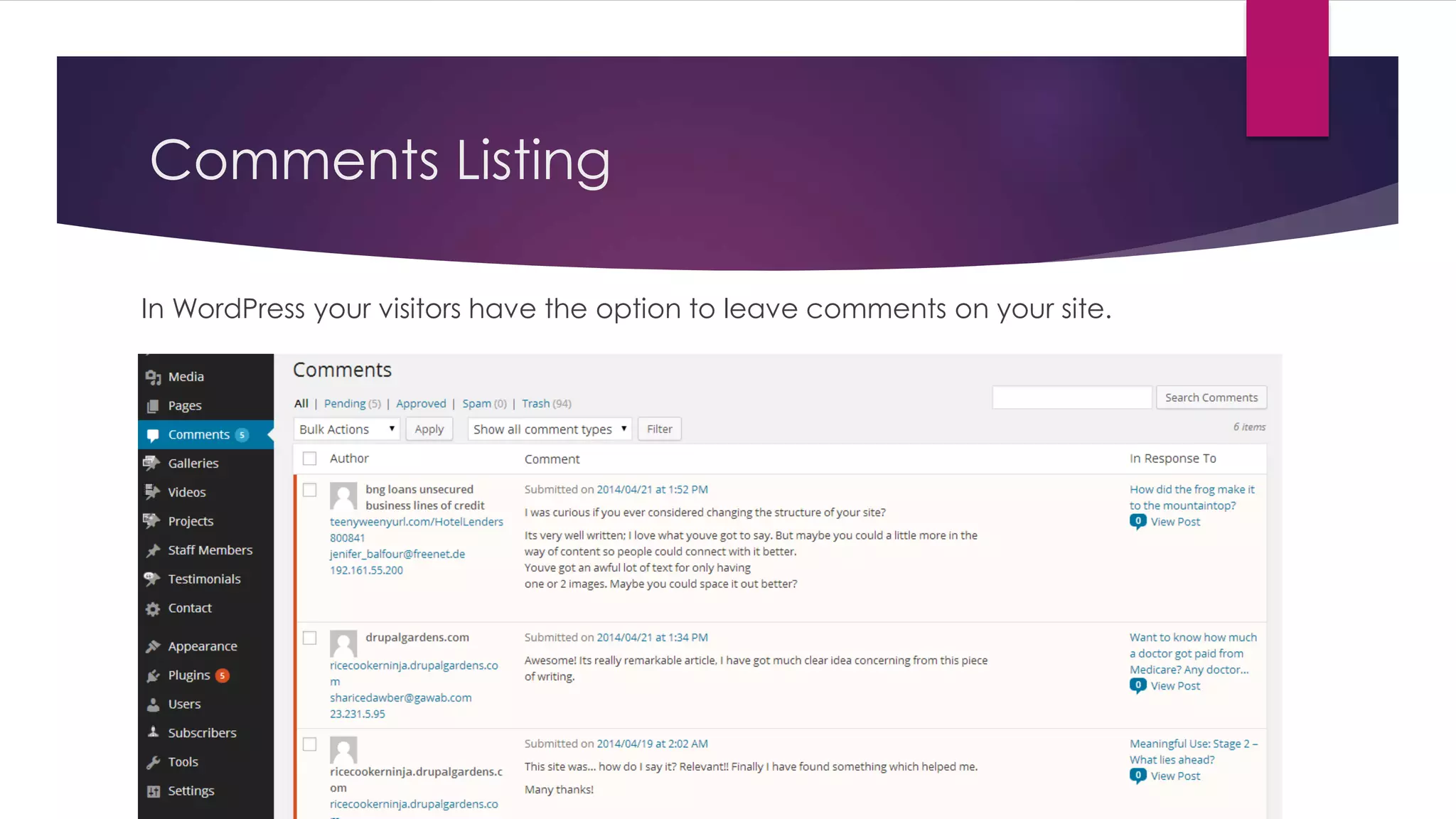Toggle the select-all checkbox beside Author
The width and height of the screenshot is (1456, 819).
[309, 459]
